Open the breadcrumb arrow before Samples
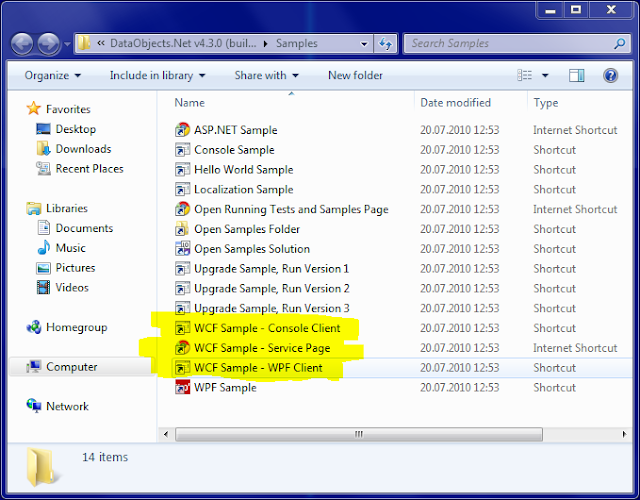The width and height of the screenshot is (640, 500). 266,44
